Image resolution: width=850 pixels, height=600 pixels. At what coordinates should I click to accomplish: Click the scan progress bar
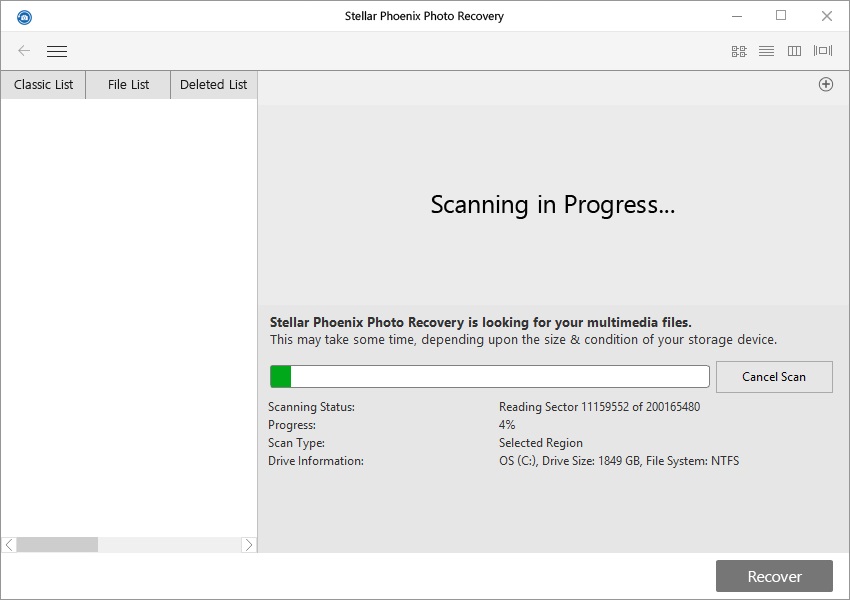coord(490,376)
